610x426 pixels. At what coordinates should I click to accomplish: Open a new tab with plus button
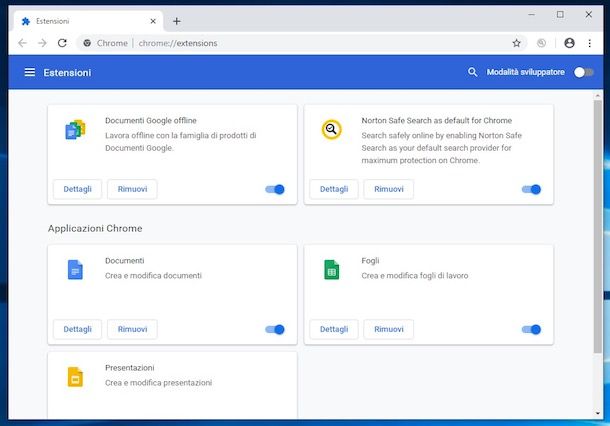[177, 21]
